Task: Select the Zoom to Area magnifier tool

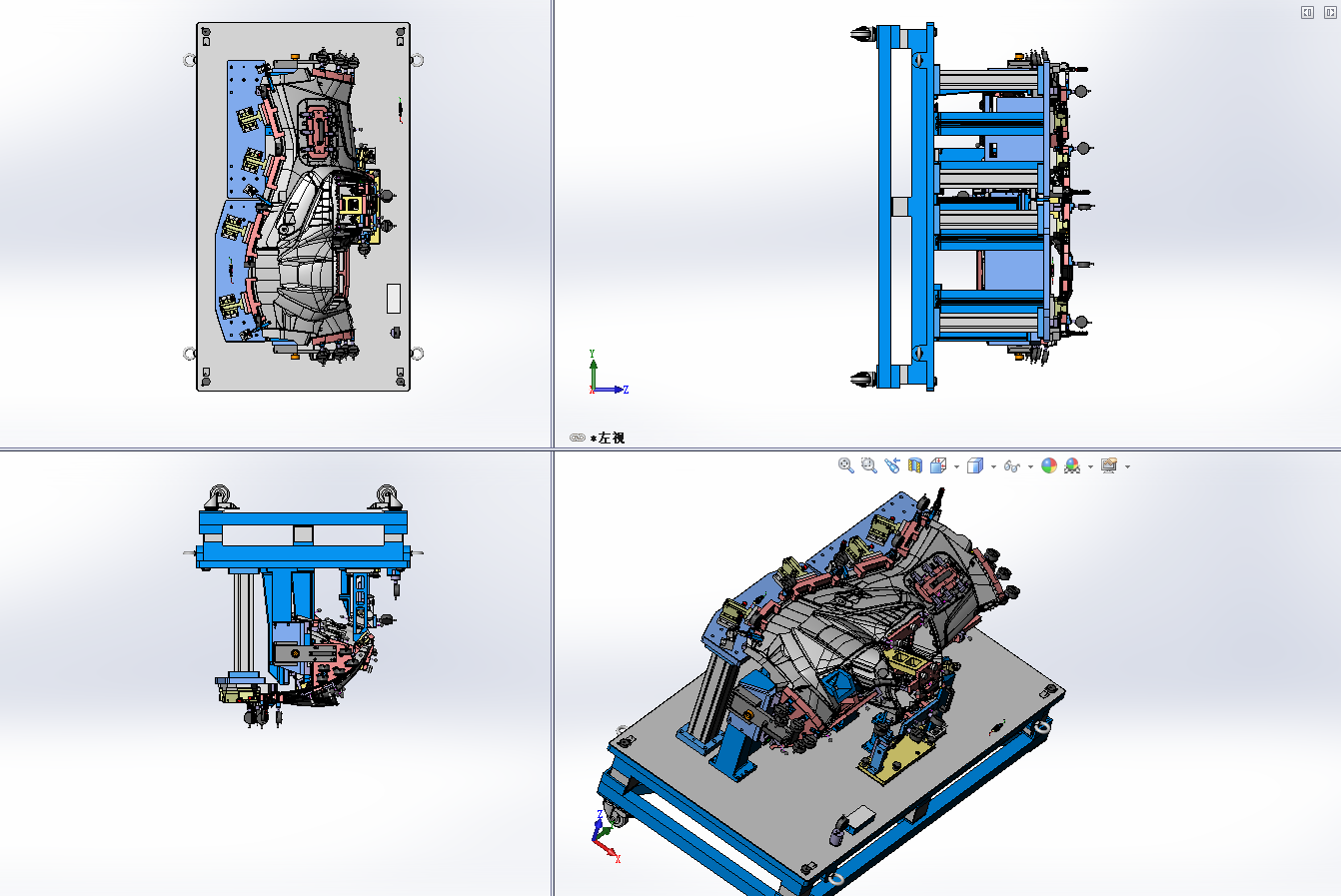Action: click(867, 465)
